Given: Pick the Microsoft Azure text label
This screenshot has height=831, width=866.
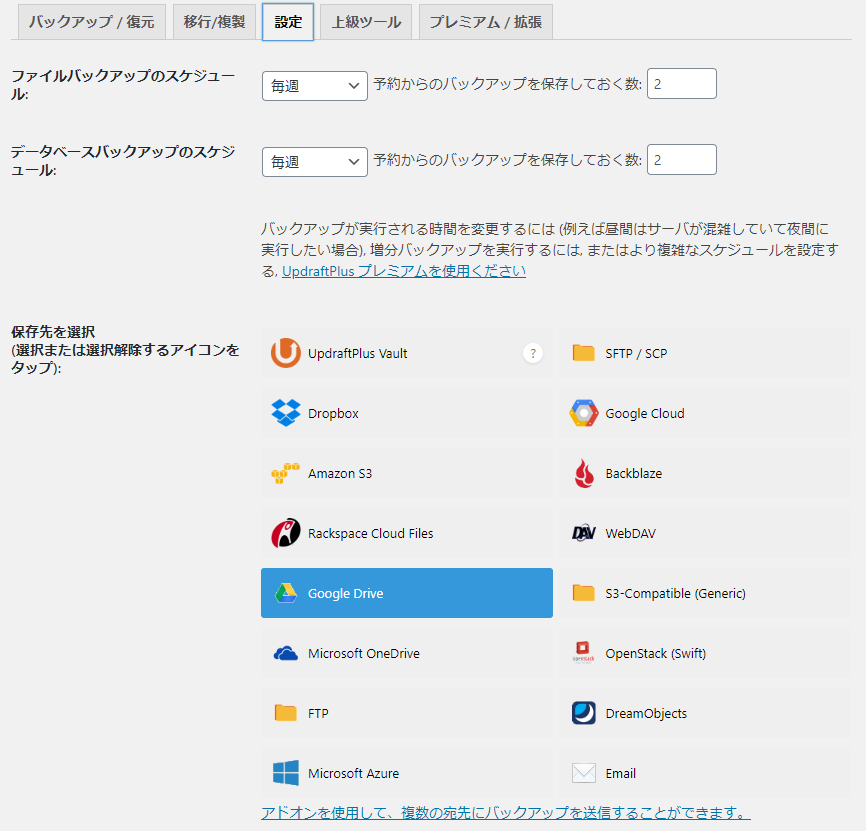Looking at the screenshot, I should pos(353,774).
